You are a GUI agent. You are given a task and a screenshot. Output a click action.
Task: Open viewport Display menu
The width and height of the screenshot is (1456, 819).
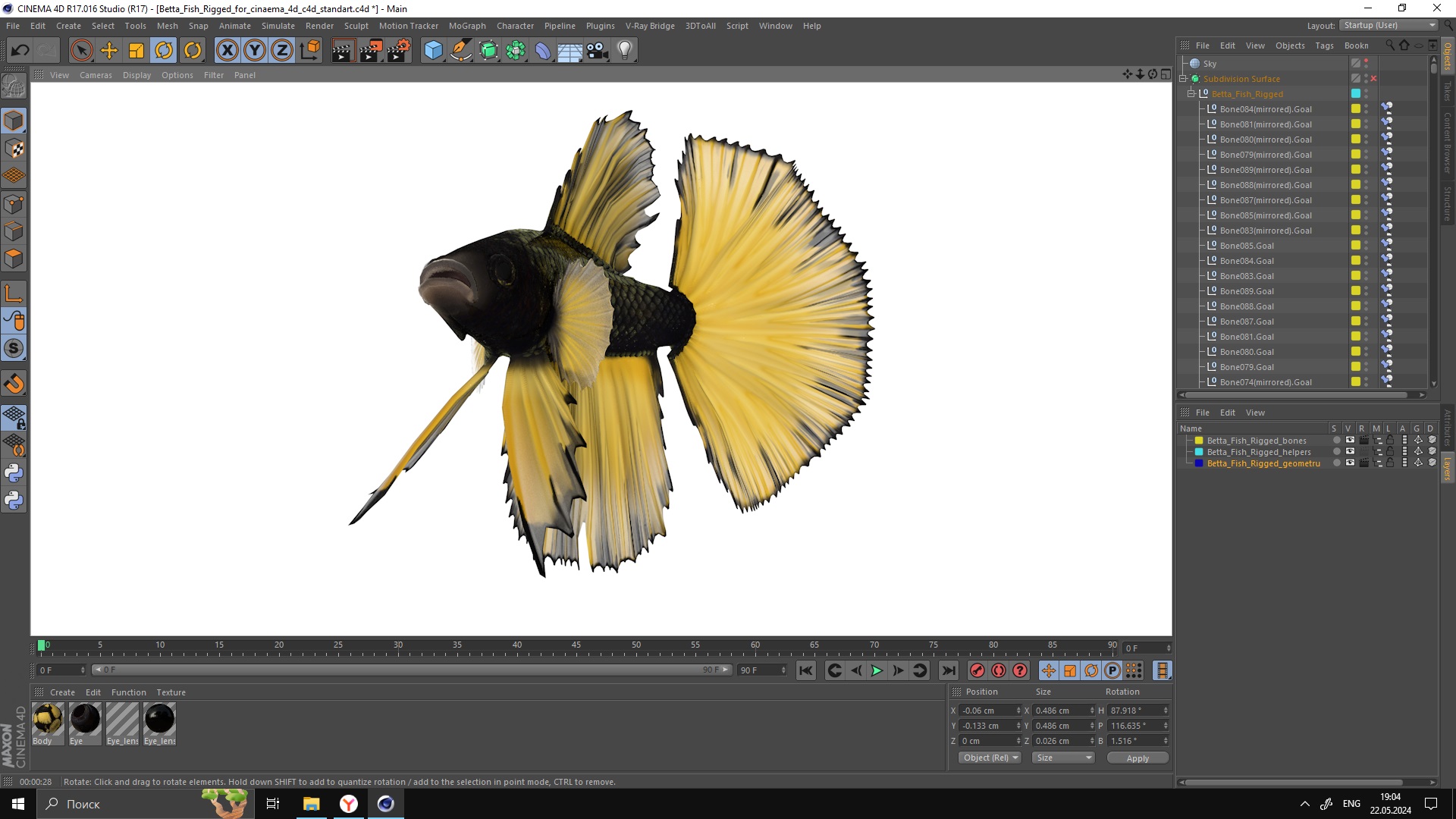pyautogui.click(x=136, y=75)
